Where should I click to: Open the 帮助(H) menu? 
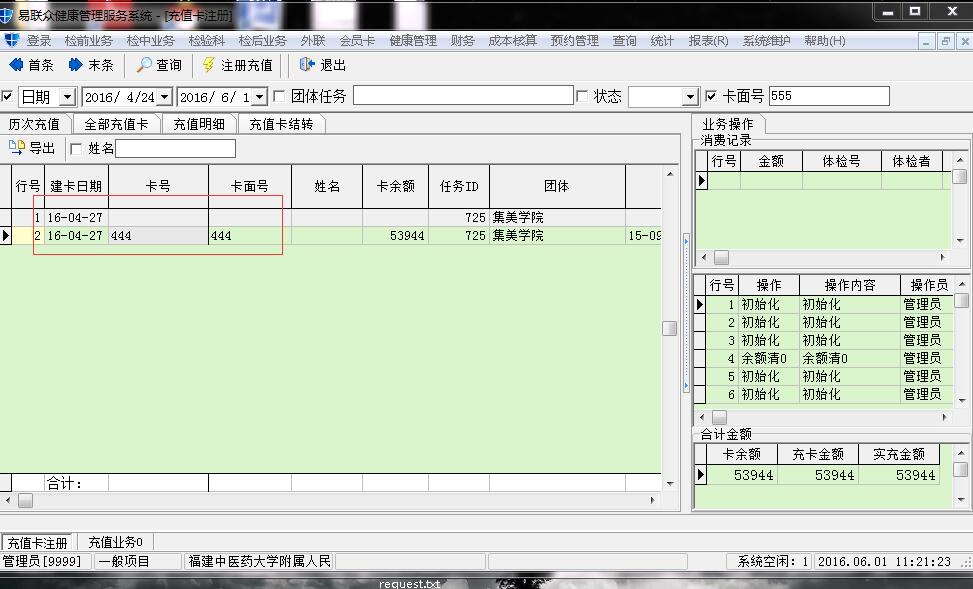(x=825, y=41)
